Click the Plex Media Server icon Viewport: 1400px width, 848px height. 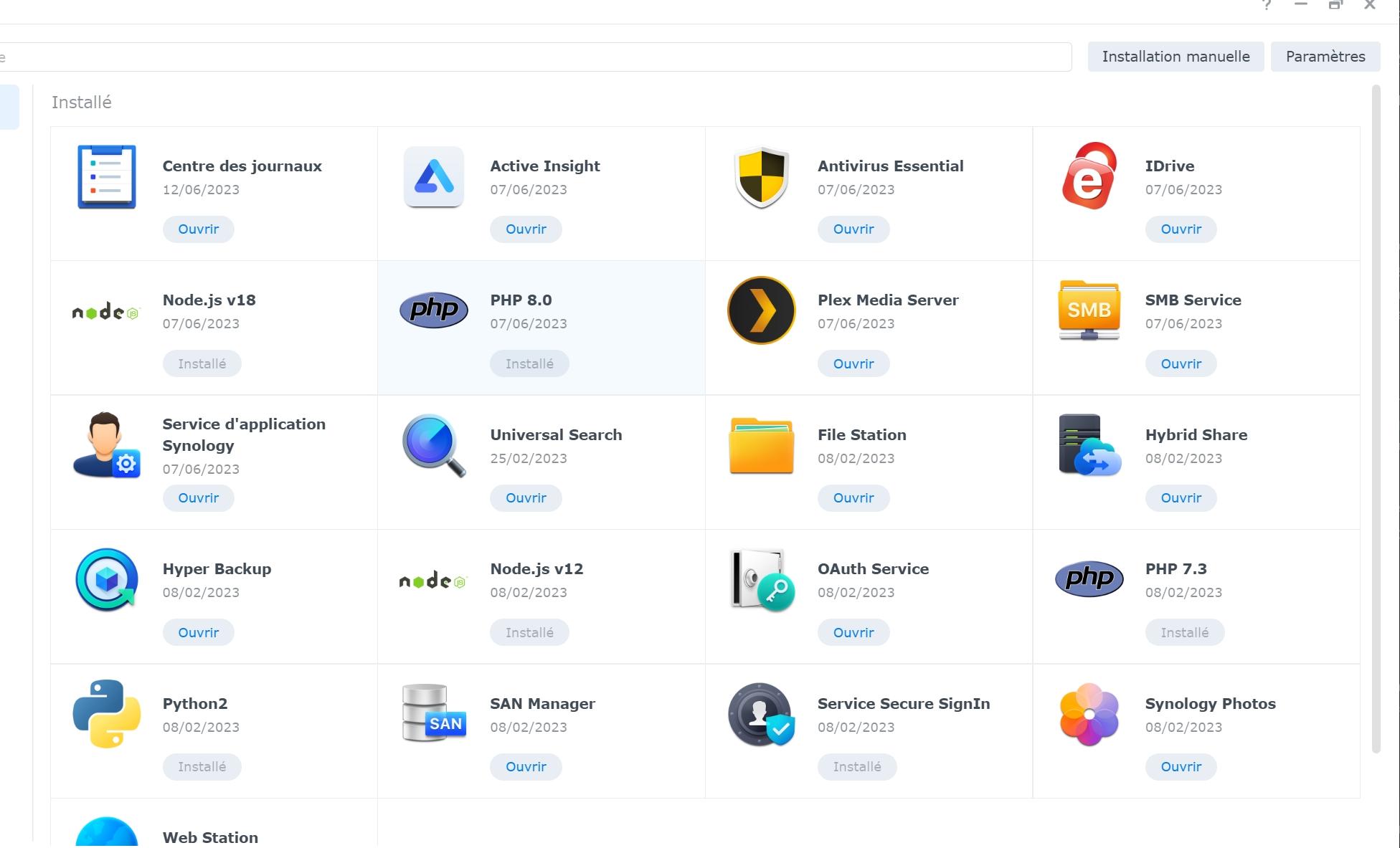(761, 310)
